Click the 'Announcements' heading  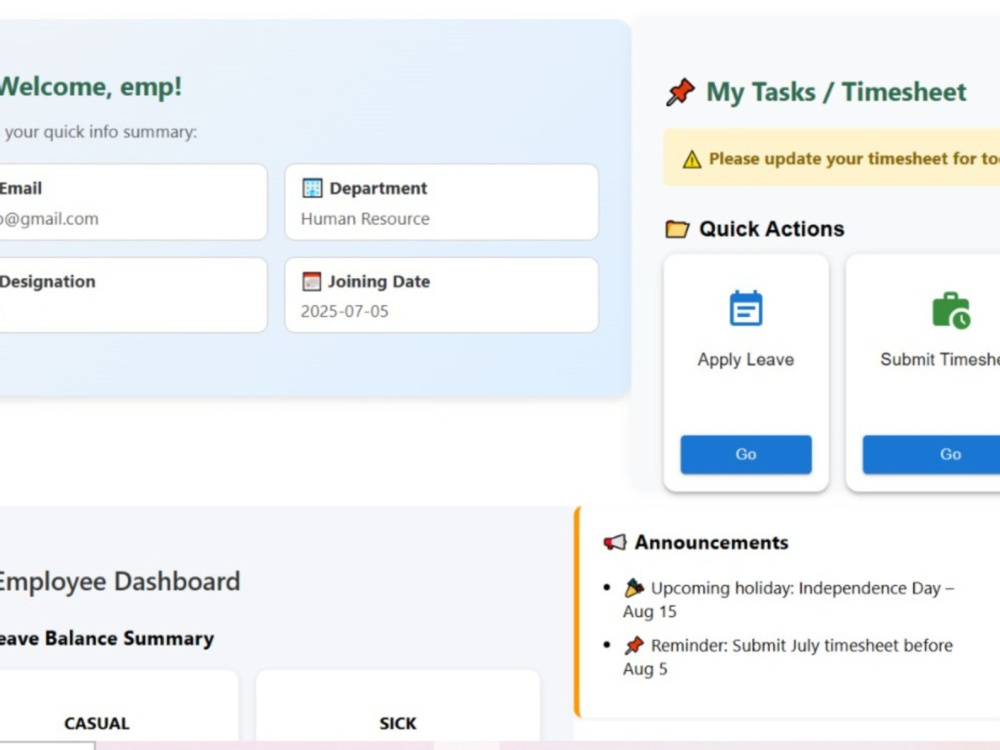[x=711, y=543]
